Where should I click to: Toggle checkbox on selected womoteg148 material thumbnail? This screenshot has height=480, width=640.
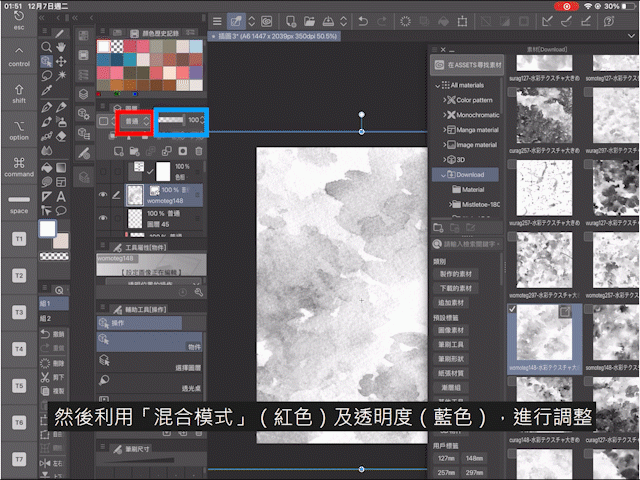[512, 309]
